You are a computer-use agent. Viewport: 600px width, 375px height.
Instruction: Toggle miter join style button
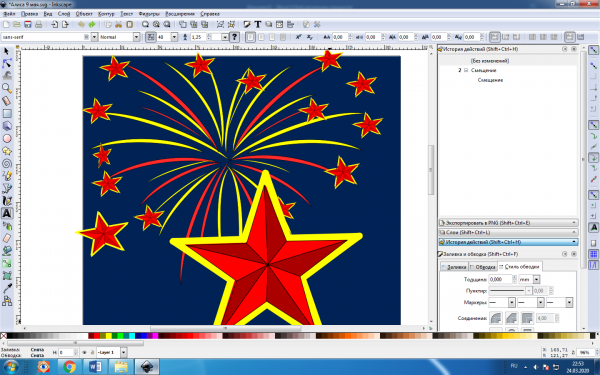[x=527, y=318]
